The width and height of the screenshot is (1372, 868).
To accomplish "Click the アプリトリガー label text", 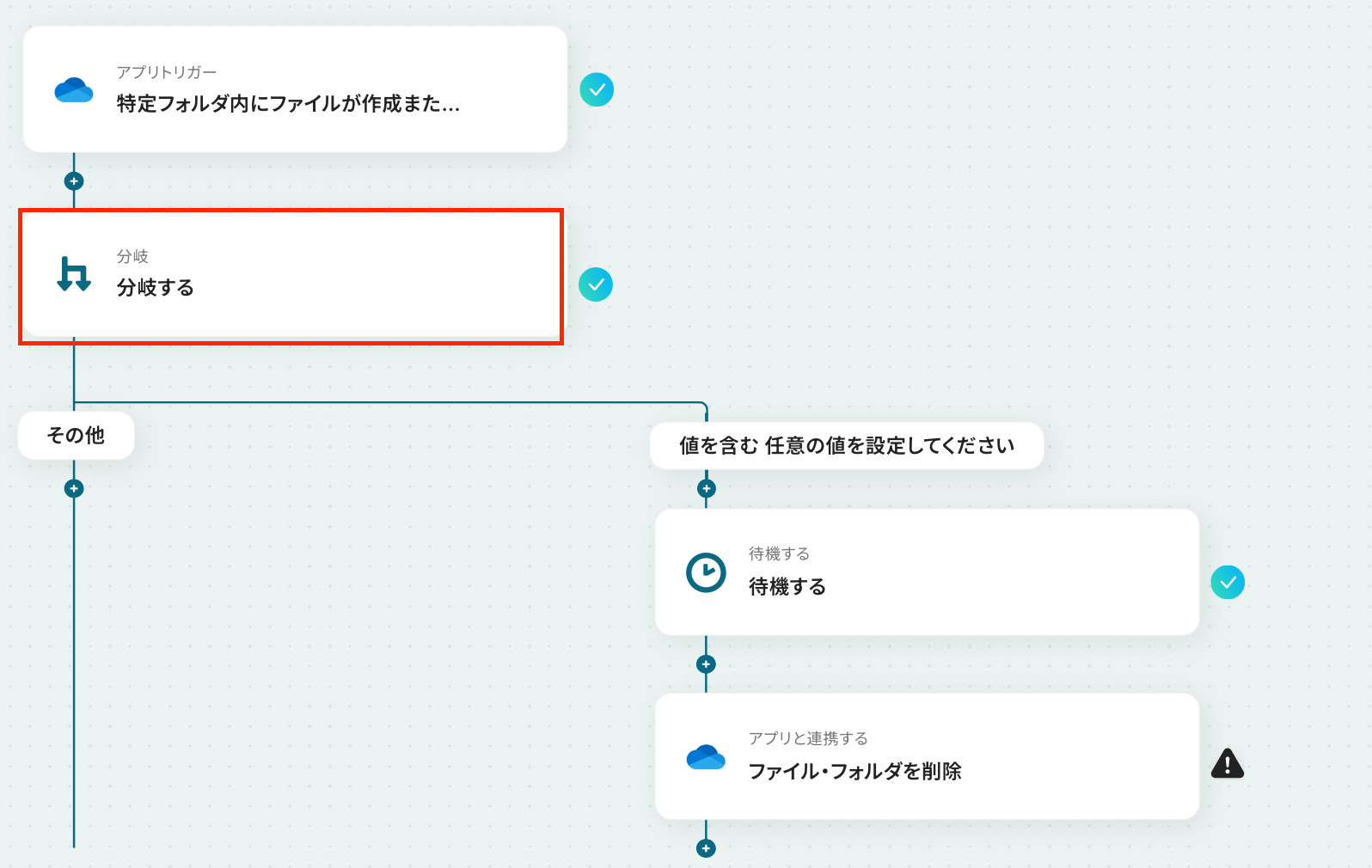I will point(167,72).
